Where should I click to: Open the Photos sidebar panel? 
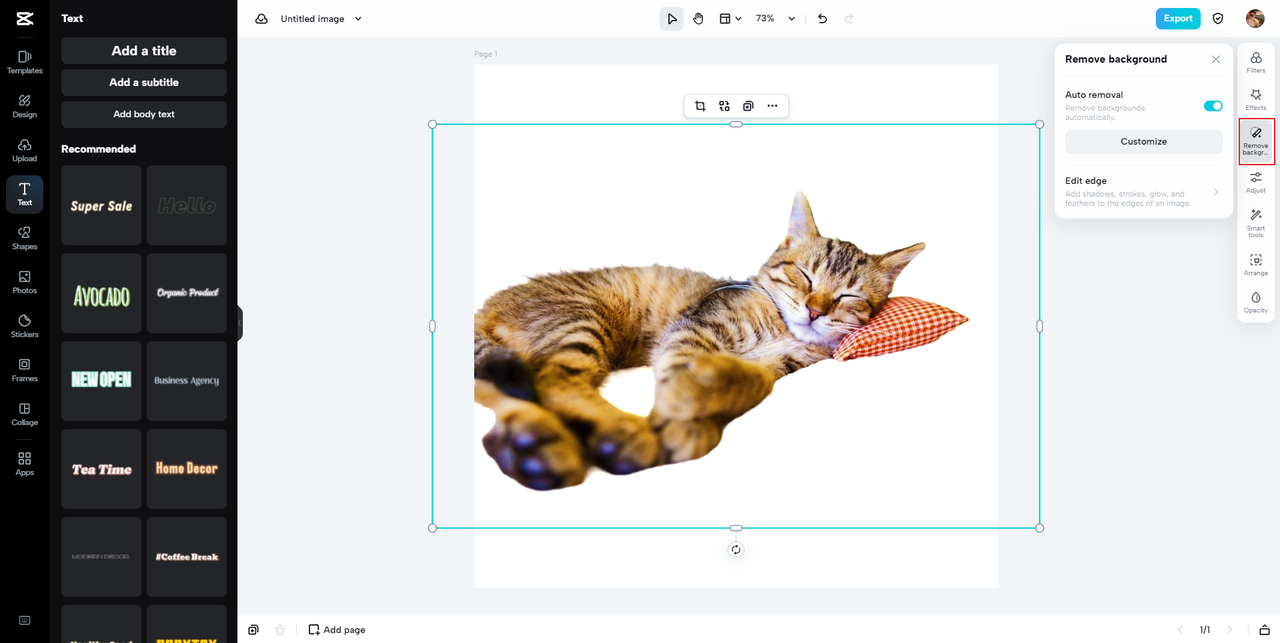[x=24, y=282]
